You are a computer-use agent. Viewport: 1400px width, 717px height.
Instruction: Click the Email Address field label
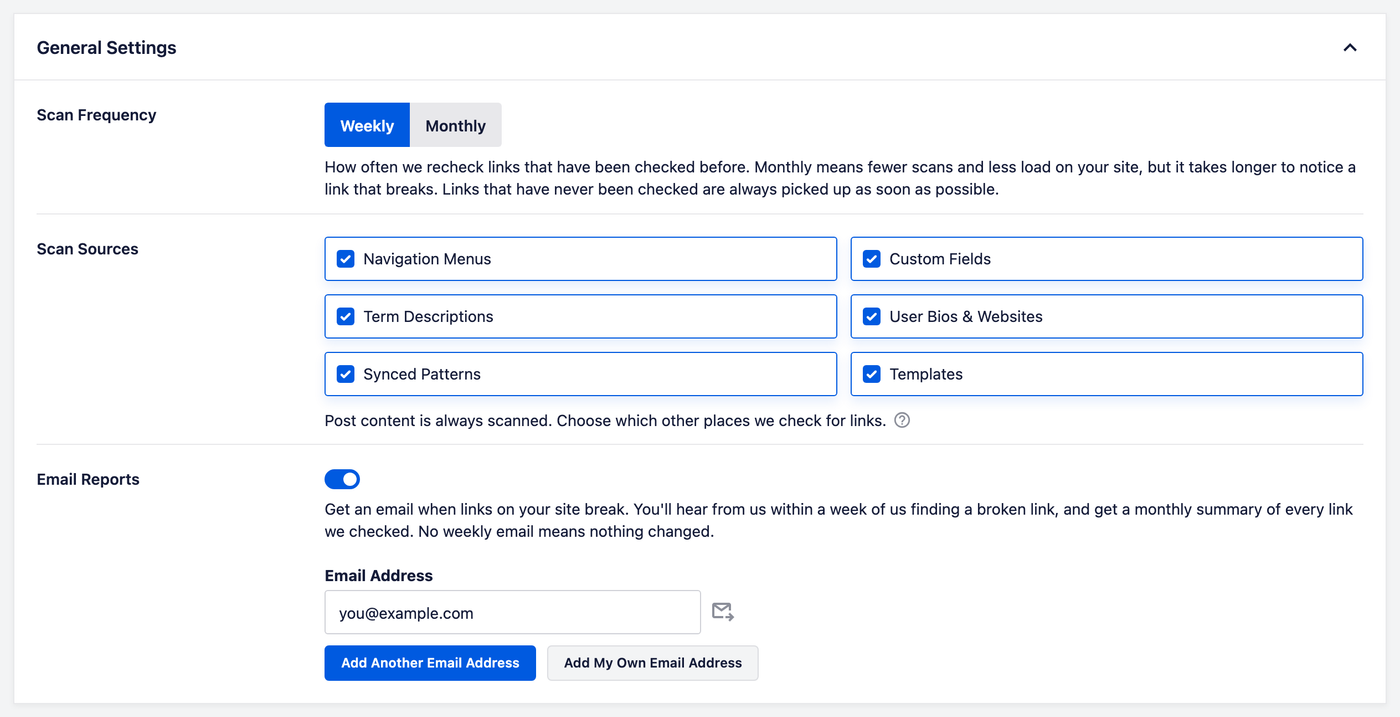379,575
